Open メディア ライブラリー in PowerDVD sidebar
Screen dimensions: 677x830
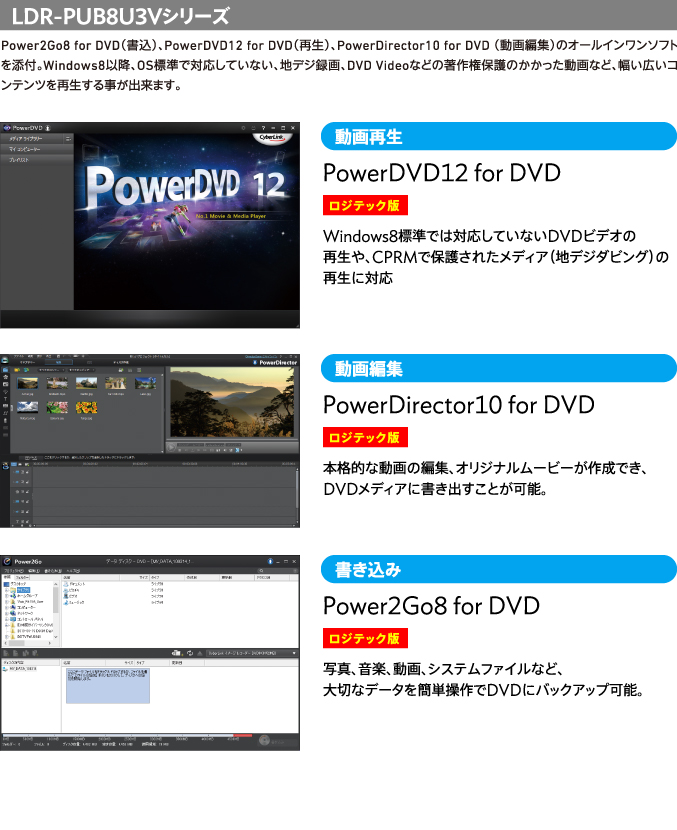(32, 139)
